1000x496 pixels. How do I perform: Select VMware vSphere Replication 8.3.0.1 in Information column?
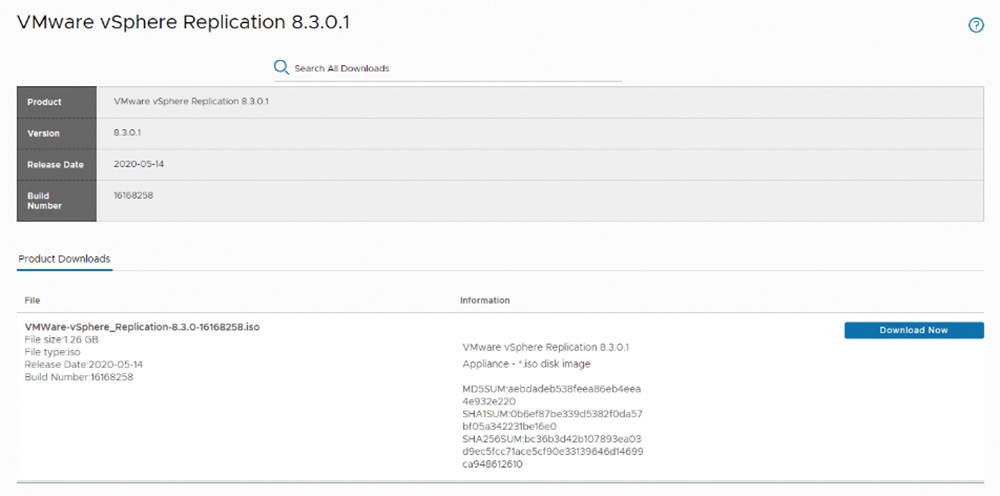click(x=546, y=347)
